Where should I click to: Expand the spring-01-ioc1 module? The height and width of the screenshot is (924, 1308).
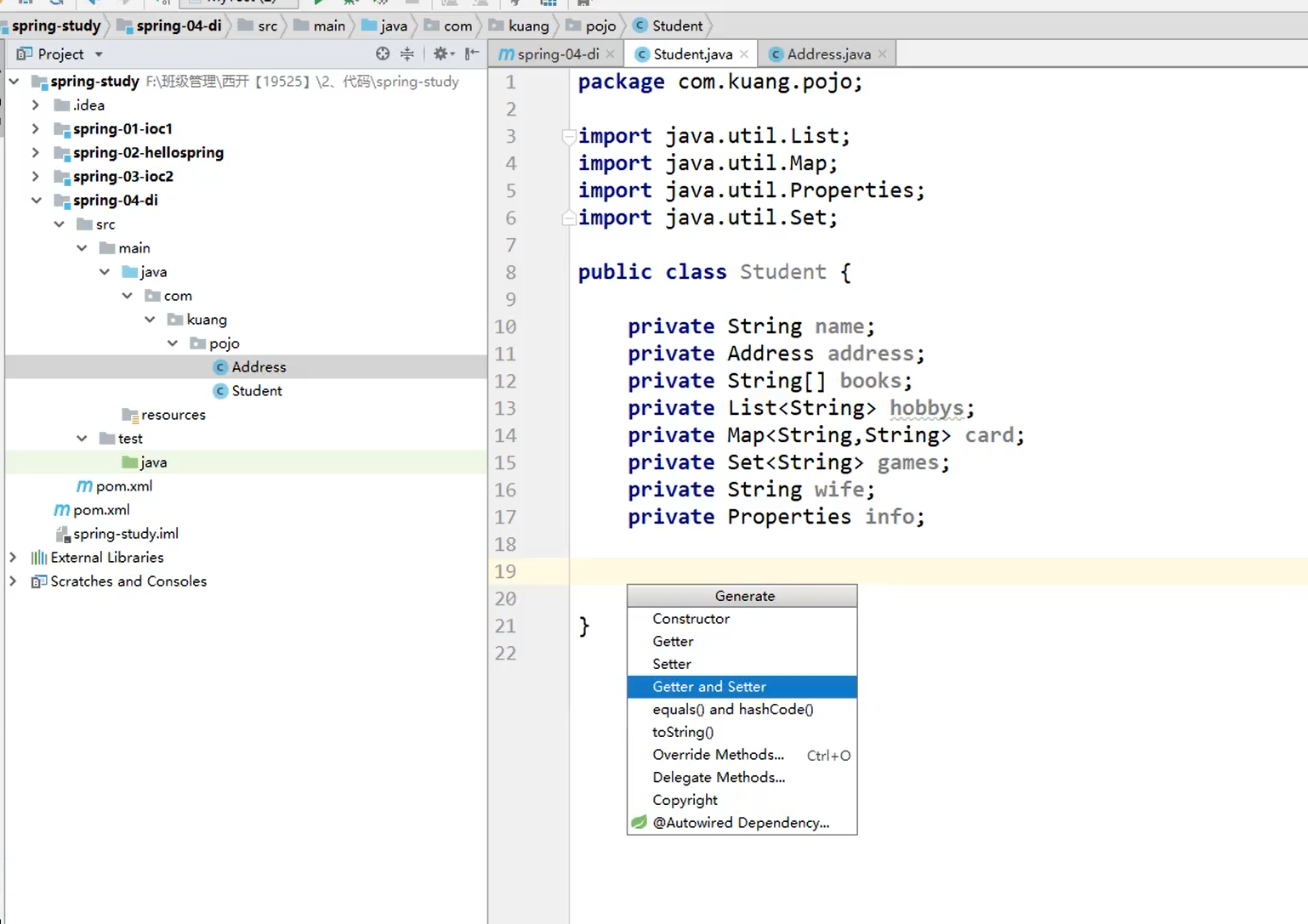[36, 129]
